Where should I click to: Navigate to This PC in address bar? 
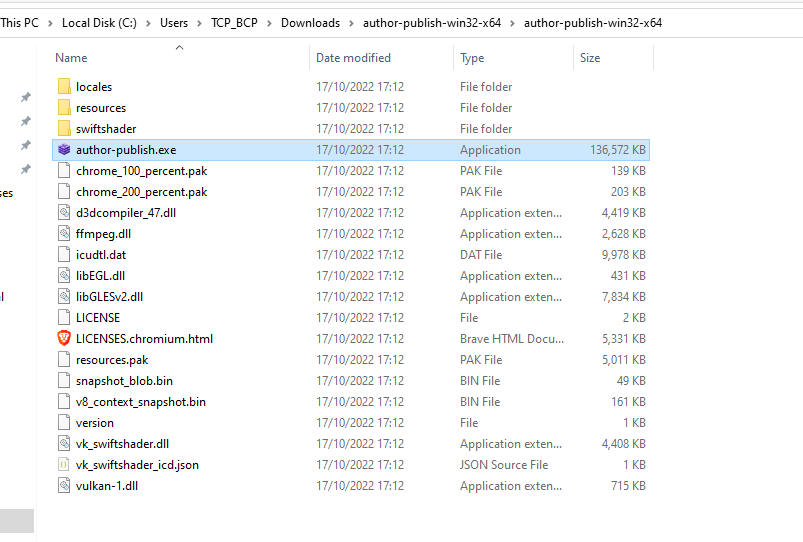pyautogui.click(x=19, y=23)
